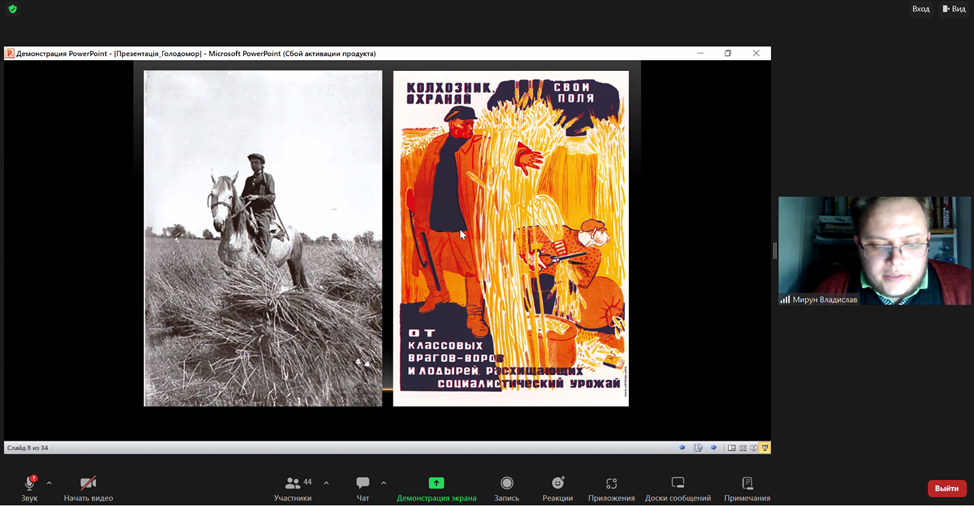Viewport: 974px width, 506px height.
Task: Open the Вид view menu
Action: point(953,9)
